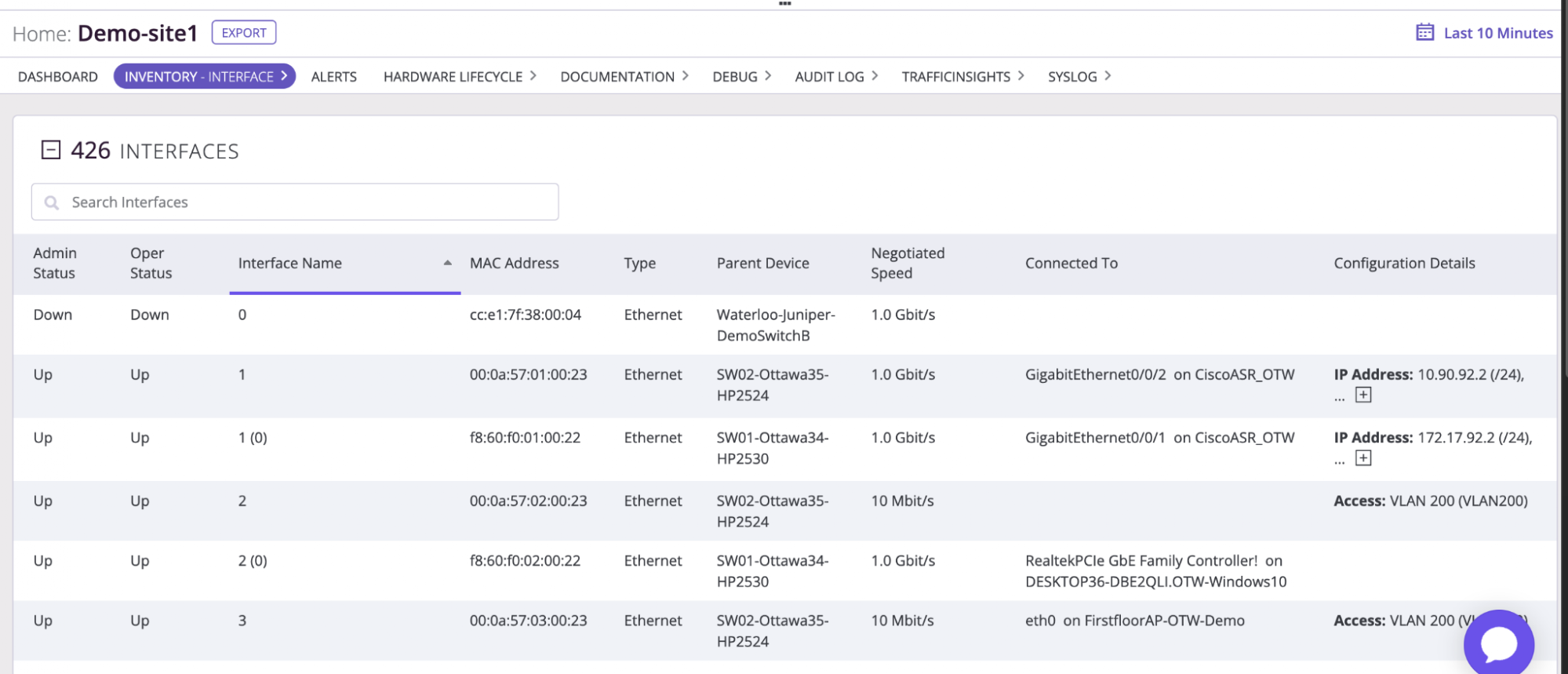Open the TrafficInsights menu

(x=962, y=76)
